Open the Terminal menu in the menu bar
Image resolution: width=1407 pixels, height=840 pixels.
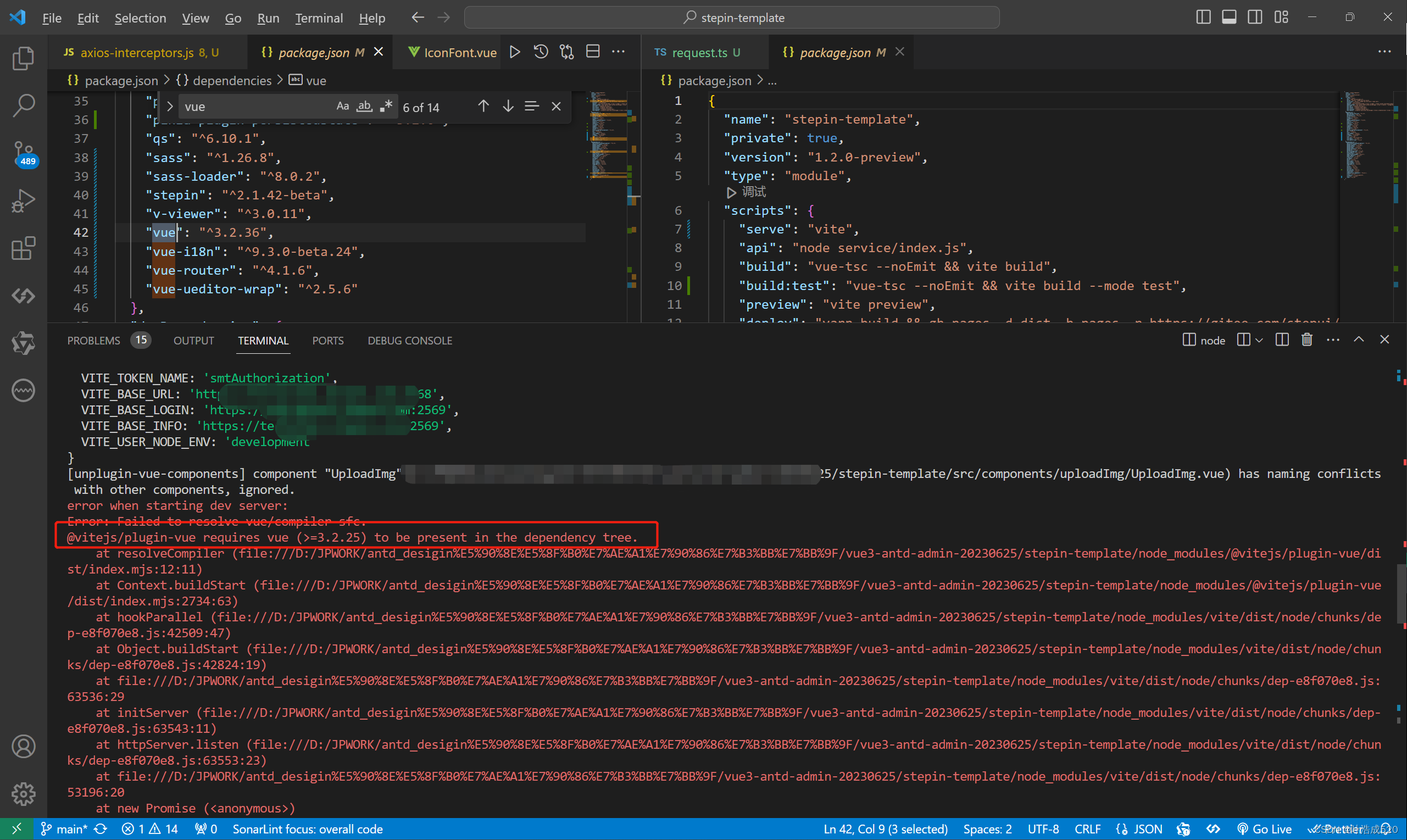[319, 18]
